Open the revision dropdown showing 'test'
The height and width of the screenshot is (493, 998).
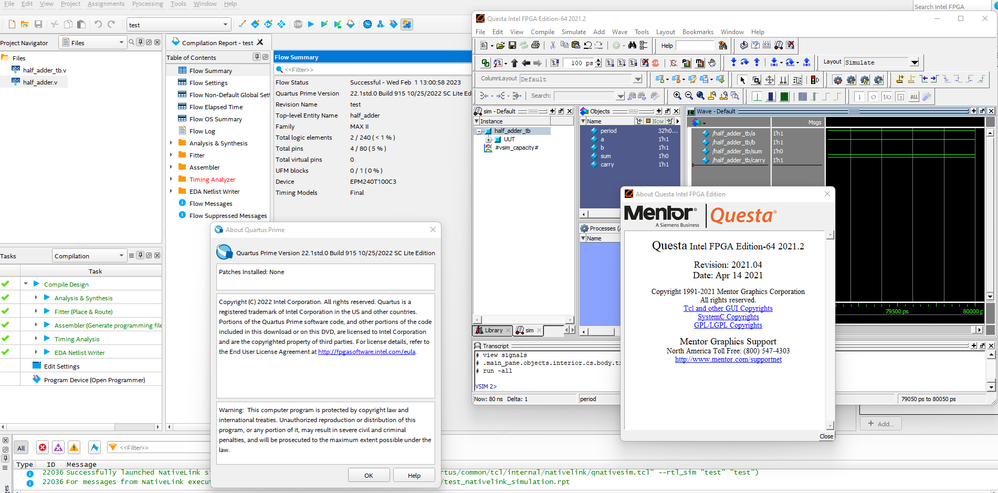178,25
